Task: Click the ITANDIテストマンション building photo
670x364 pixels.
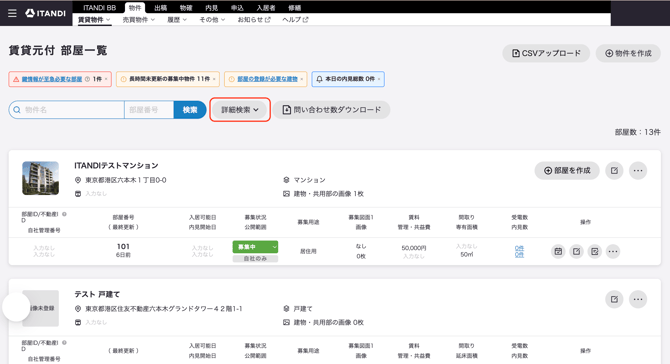Action: pos(41,178)
